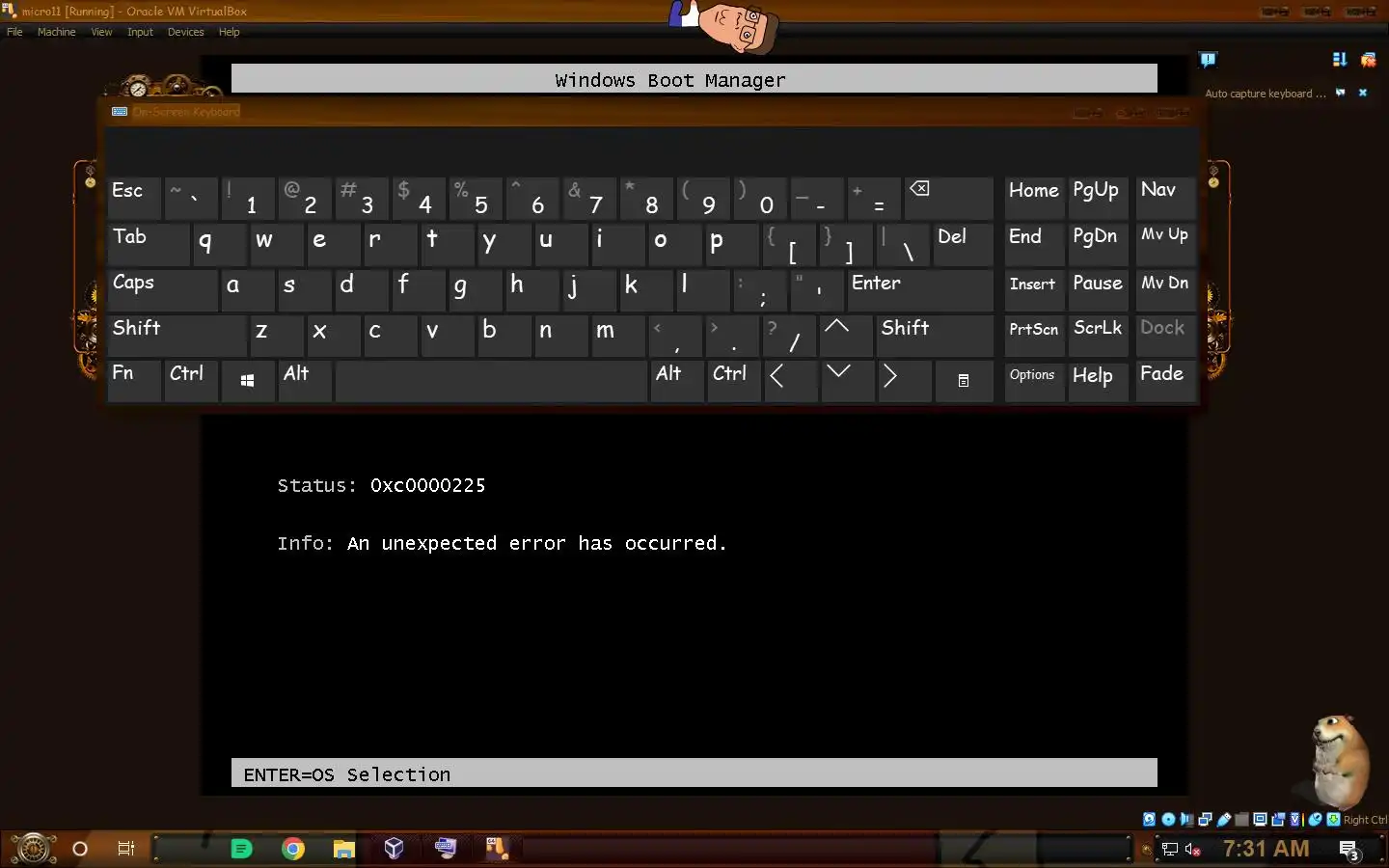
Task: Toggle the right Alt key
Action: (675, 381)
